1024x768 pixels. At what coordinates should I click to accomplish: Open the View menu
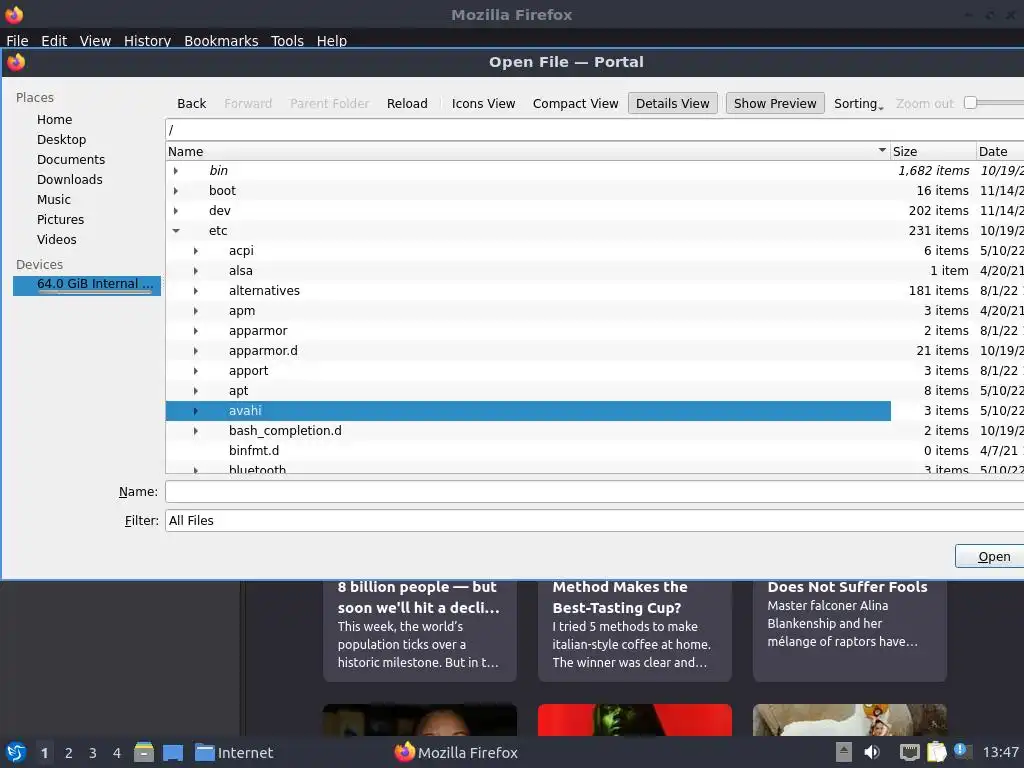coord(95,40)
